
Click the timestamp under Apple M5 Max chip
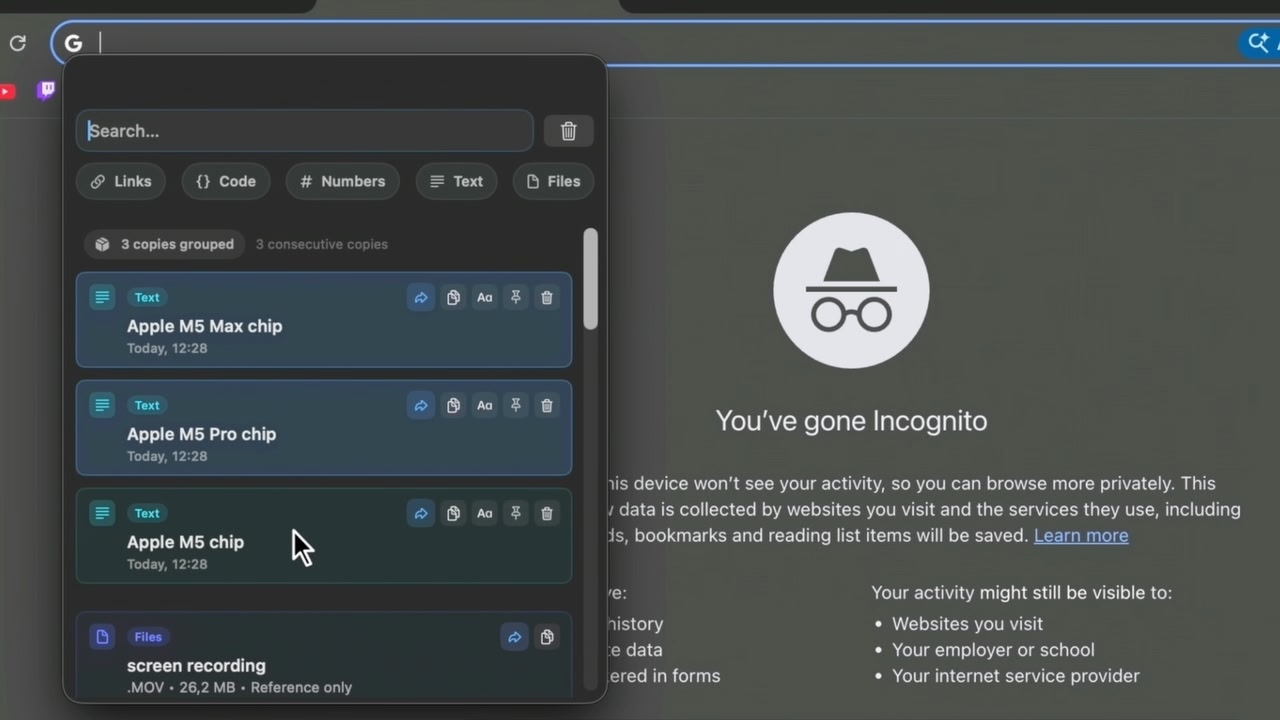tap(167, 349)
